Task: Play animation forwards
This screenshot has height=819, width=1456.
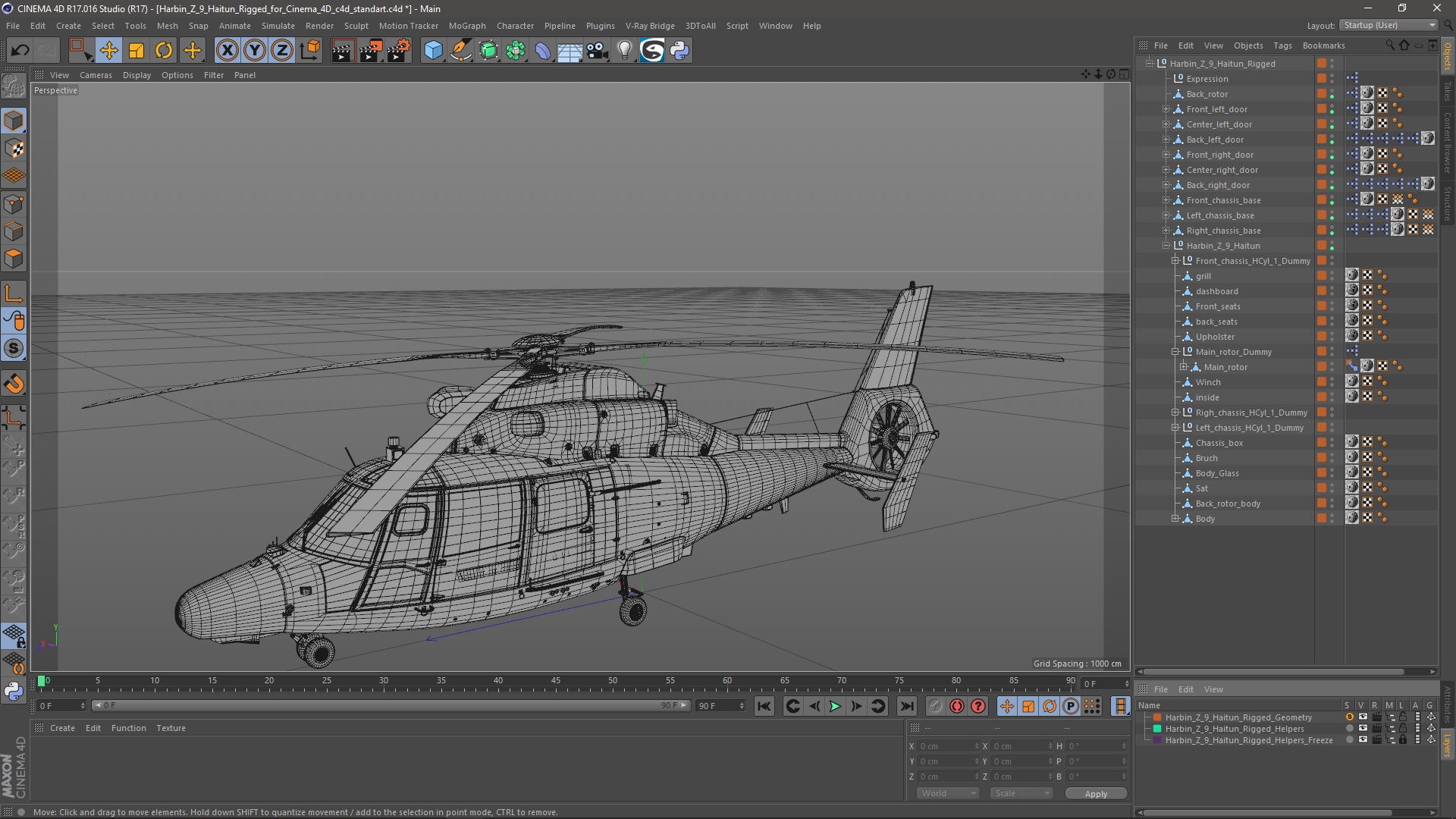Action: click(x=835, y=706)
